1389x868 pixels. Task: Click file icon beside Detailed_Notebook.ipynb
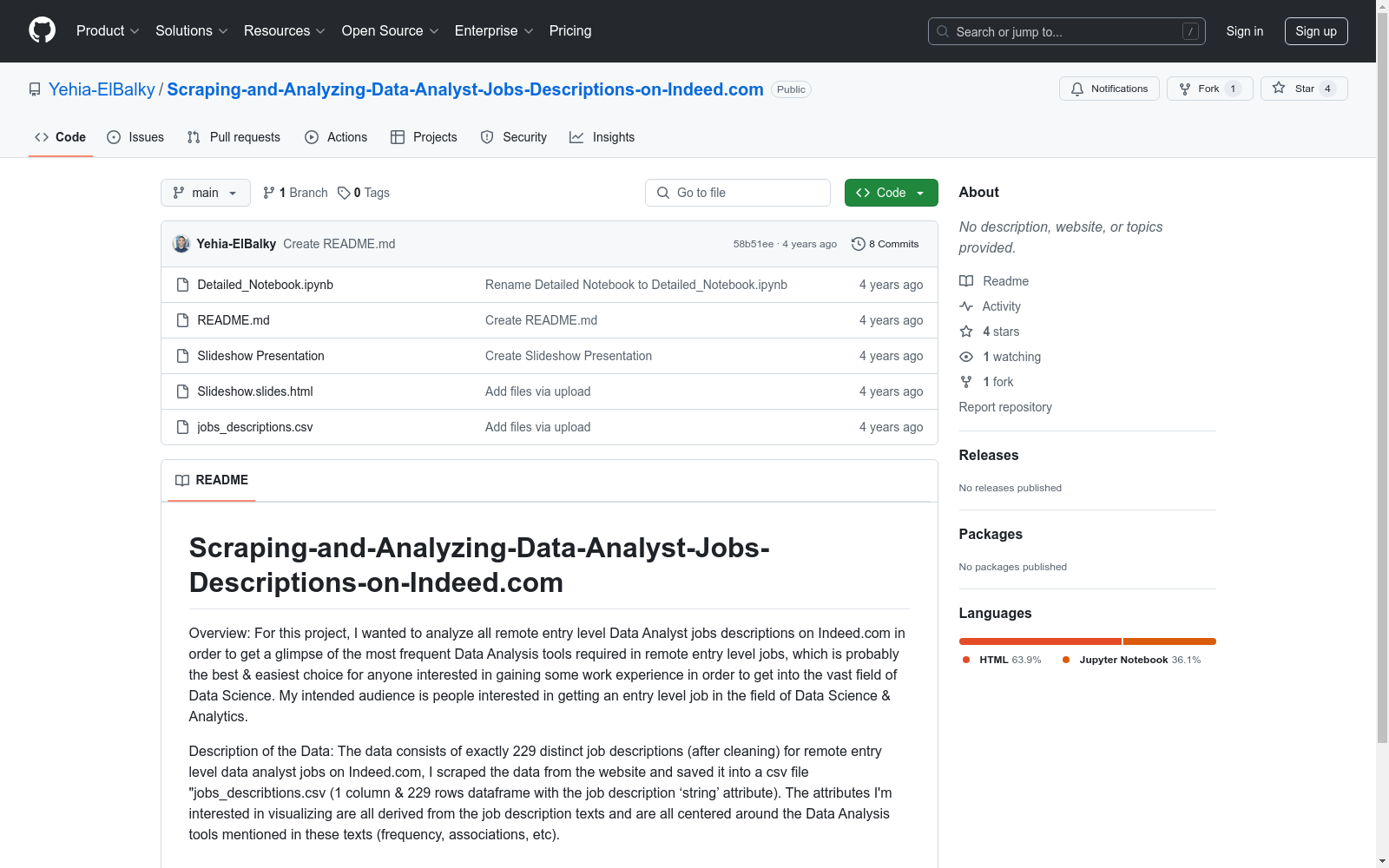182,285
